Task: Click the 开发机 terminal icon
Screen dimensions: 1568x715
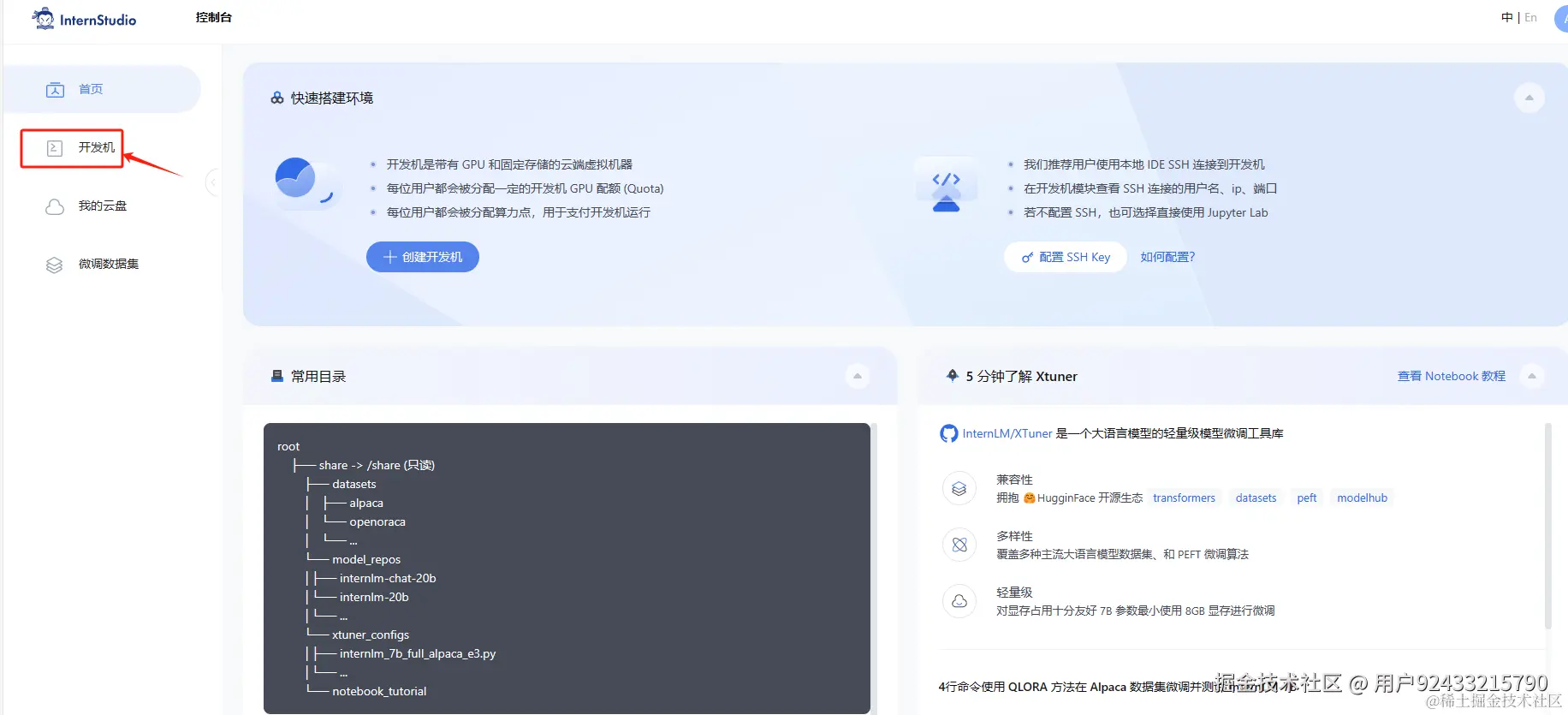Action: (55, 148)
